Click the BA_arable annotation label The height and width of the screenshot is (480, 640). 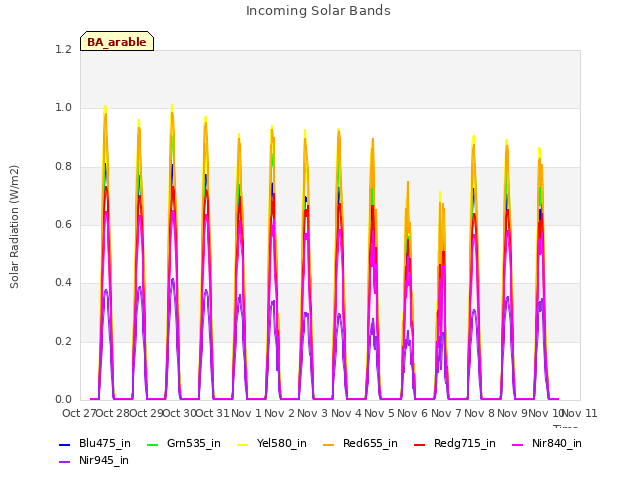pos(117,41)
